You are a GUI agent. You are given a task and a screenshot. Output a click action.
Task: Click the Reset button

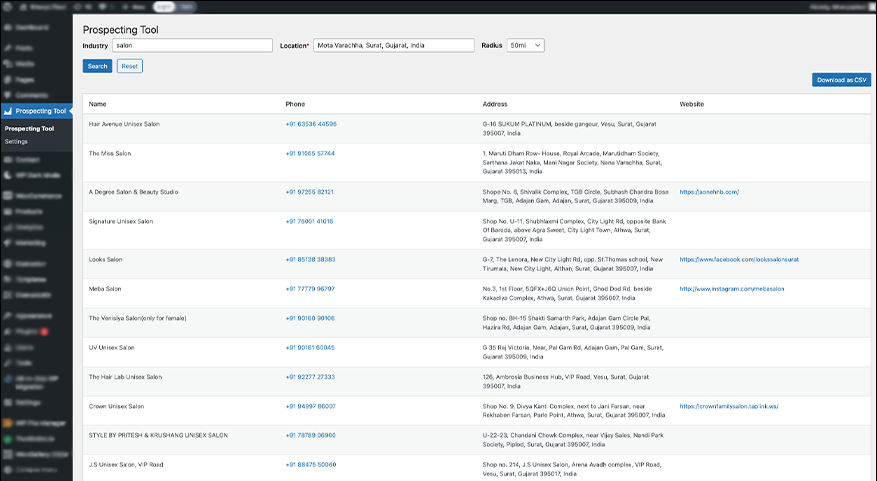tap(130, 66)
